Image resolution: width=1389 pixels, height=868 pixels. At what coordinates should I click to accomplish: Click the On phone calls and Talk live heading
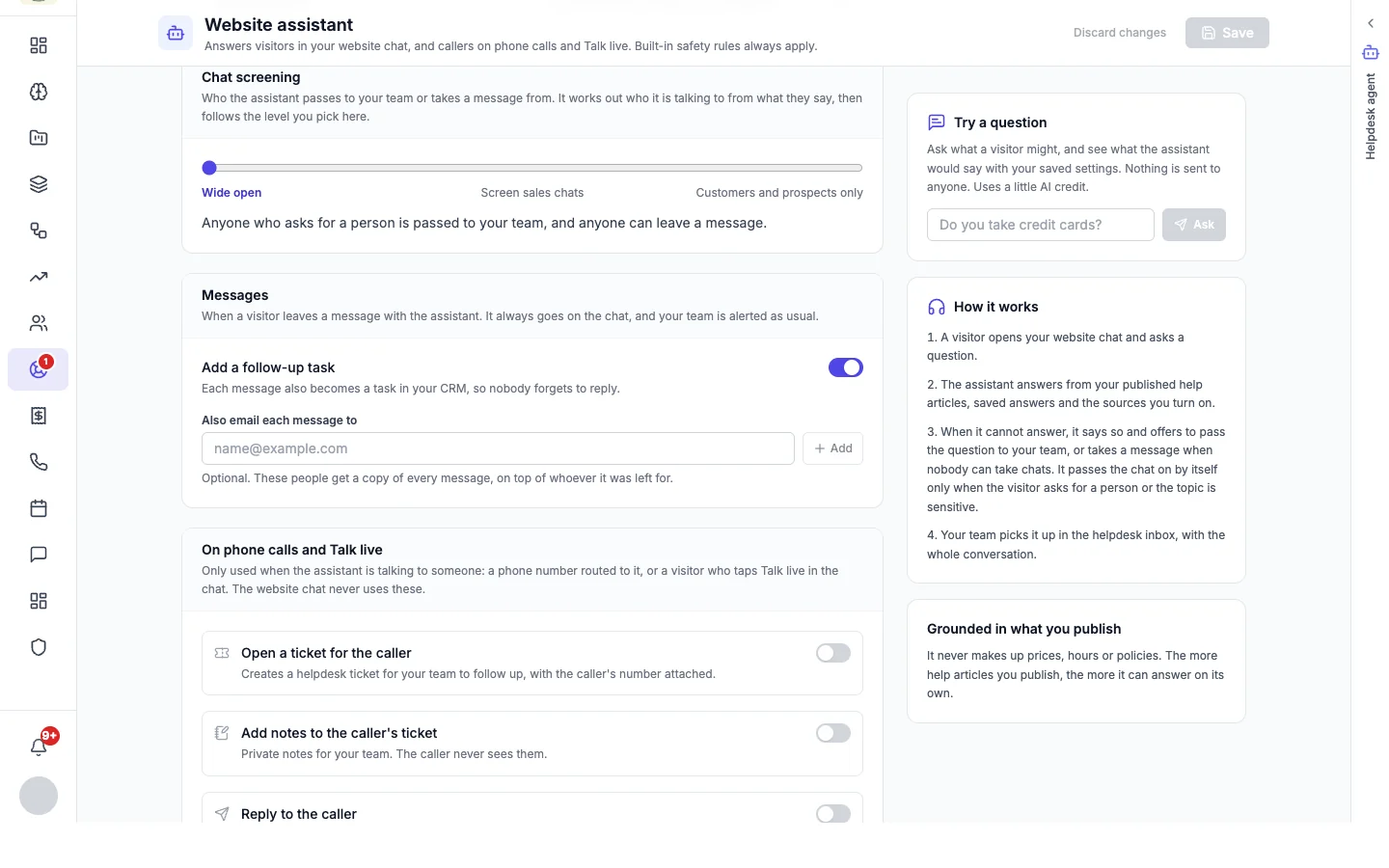(x=292, y=550)
